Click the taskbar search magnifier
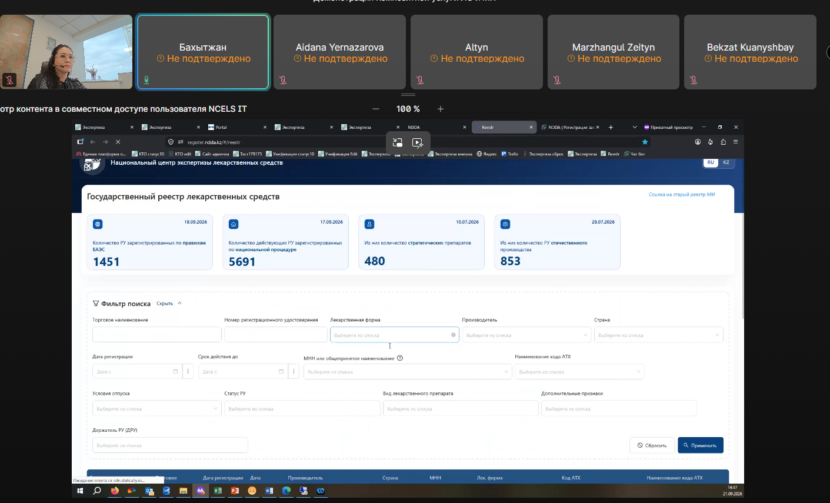This screenshot has height=503, width=830. click(97, 491)
